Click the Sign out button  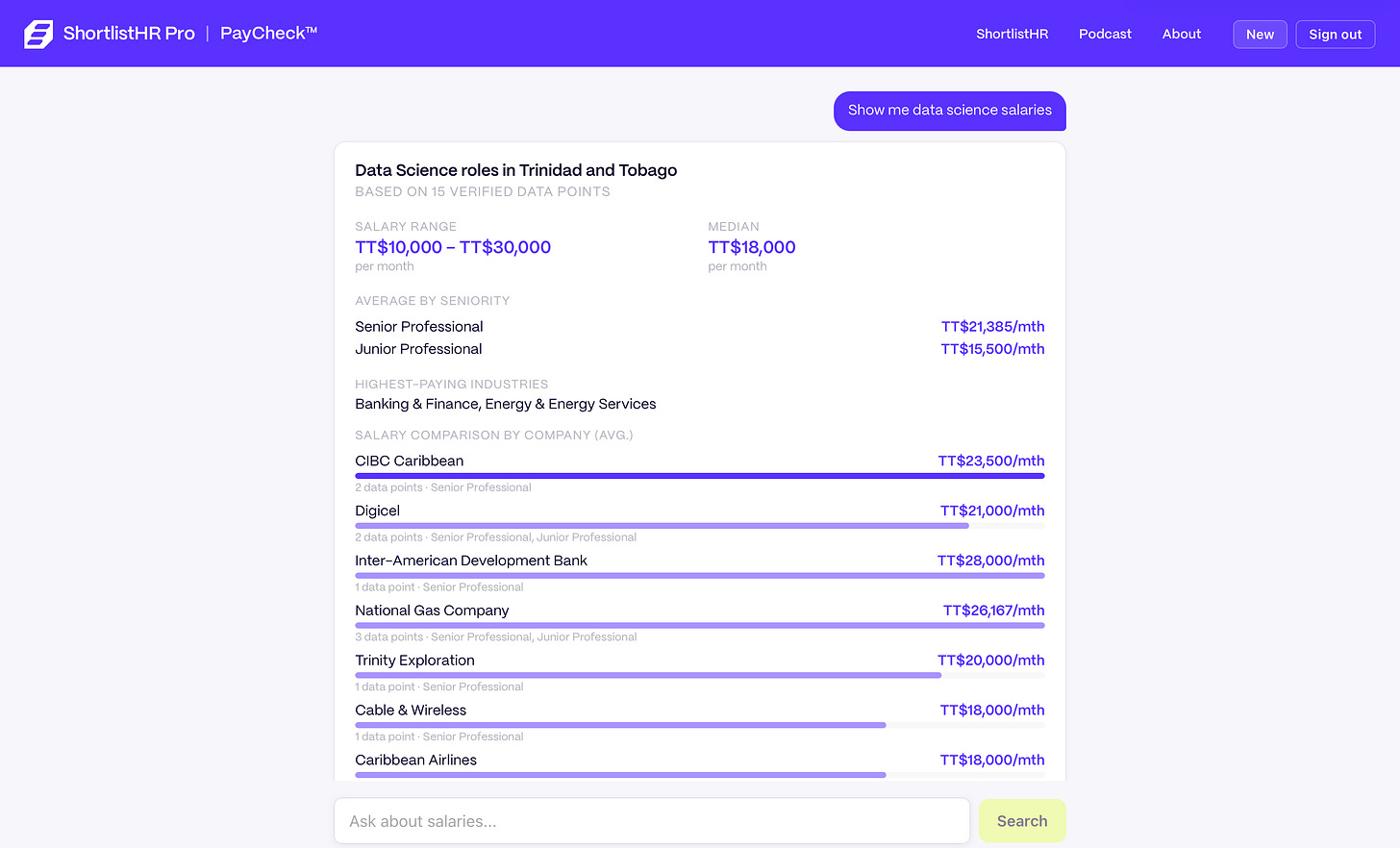(1335, 35)
